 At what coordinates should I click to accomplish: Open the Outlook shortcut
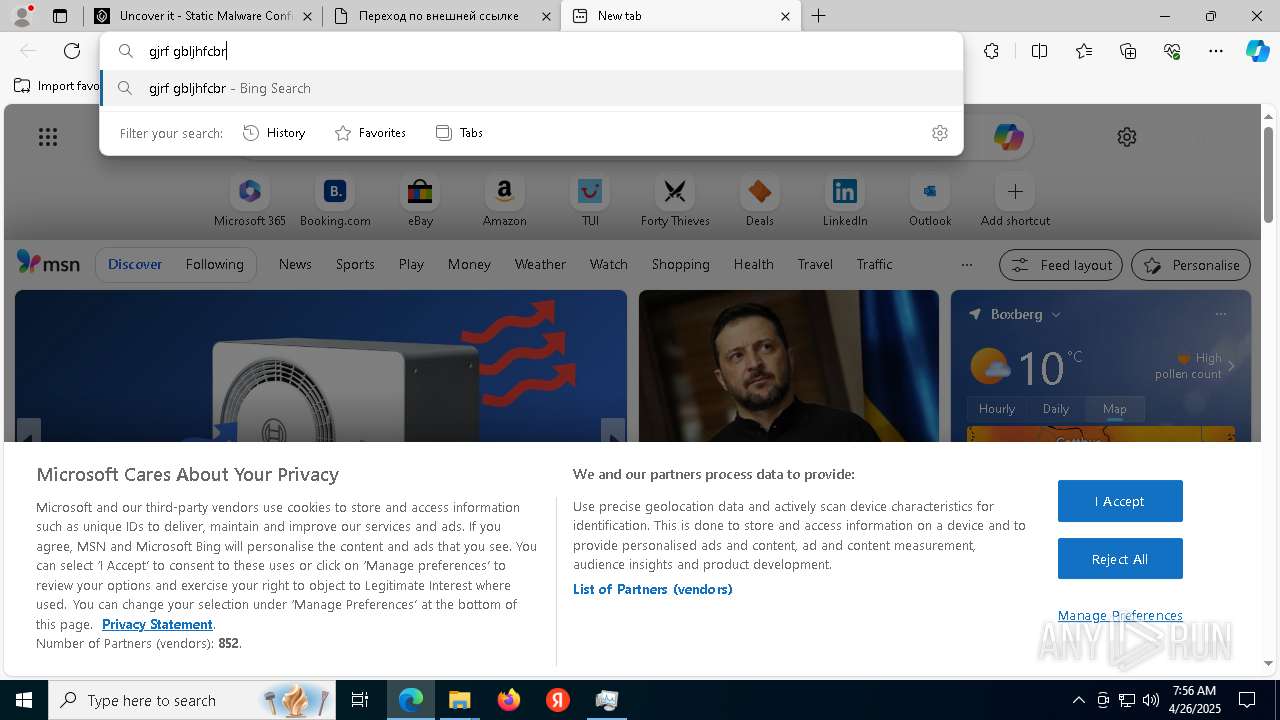(930, 200)
